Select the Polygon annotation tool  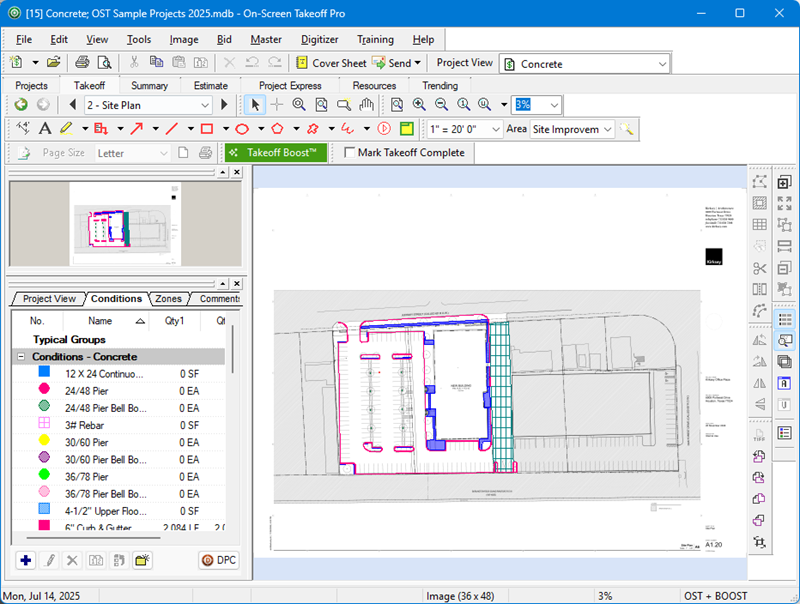[277, 129]
